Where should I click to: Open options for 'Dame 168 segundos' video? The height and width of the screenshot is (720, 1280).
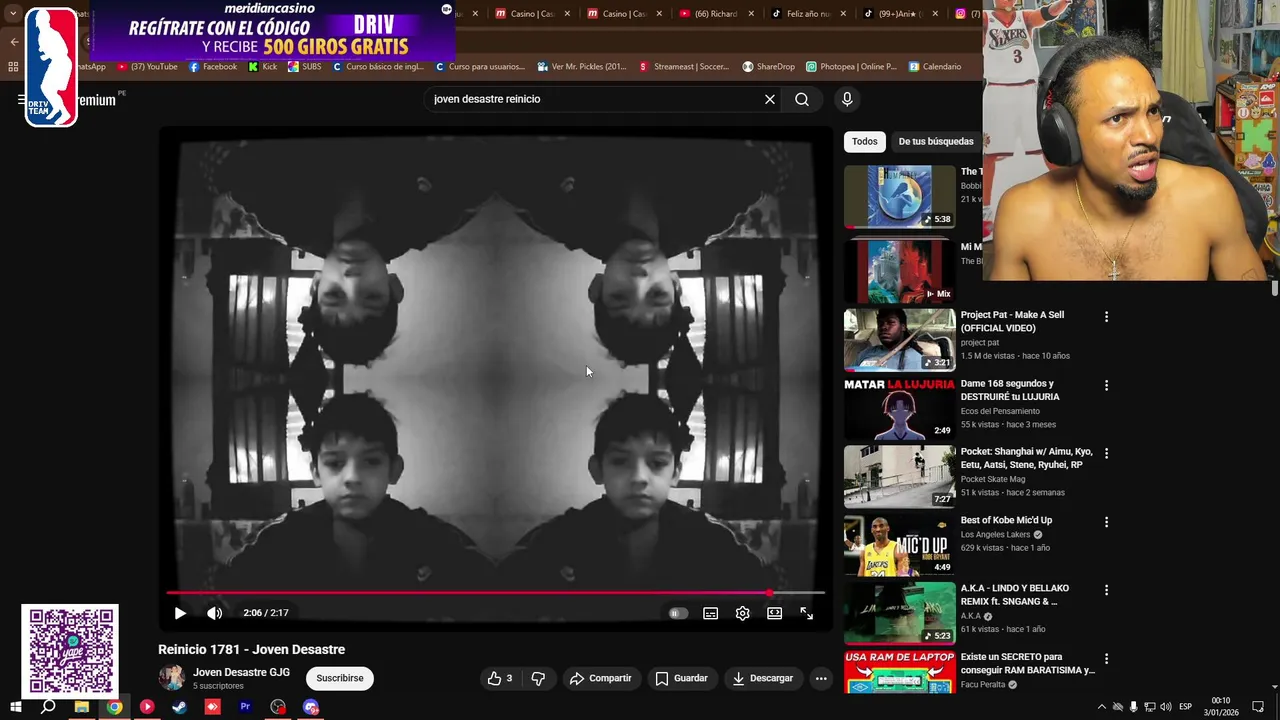[x=1106, y=385]
